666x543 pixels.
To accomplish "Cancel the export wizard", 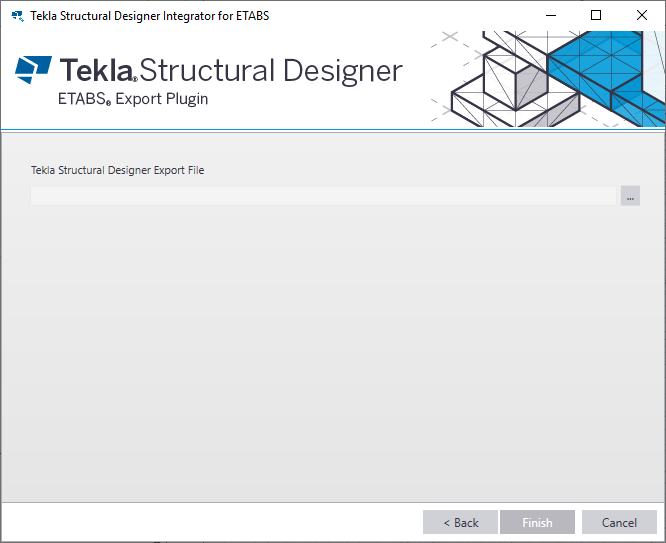I will (619, 522).
